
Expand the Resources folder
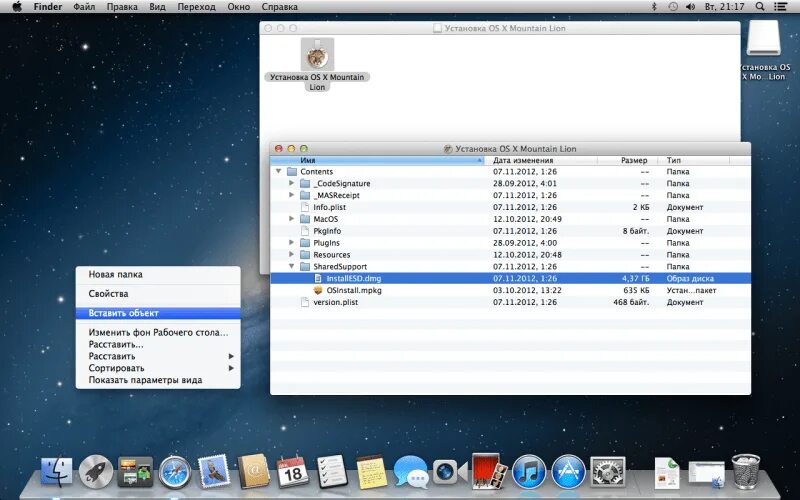(291, 255)
